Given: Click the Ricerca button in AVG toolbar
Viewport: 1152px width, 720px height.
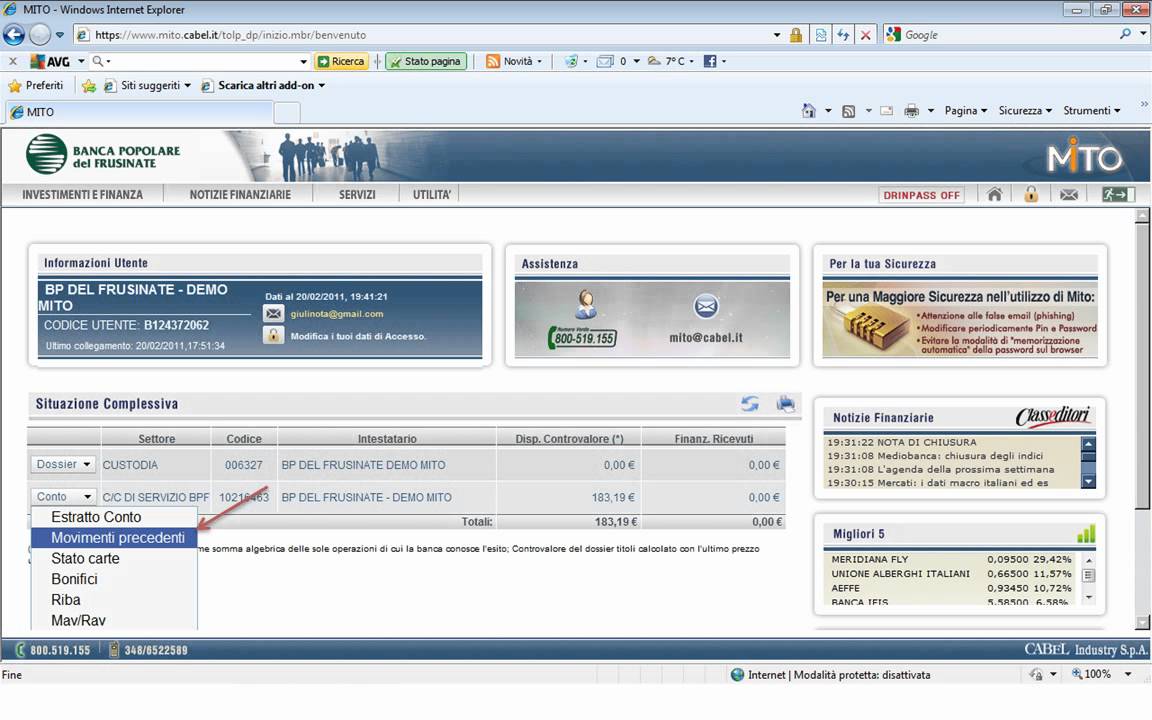Looking at the screenshot, I should point(341,61).
